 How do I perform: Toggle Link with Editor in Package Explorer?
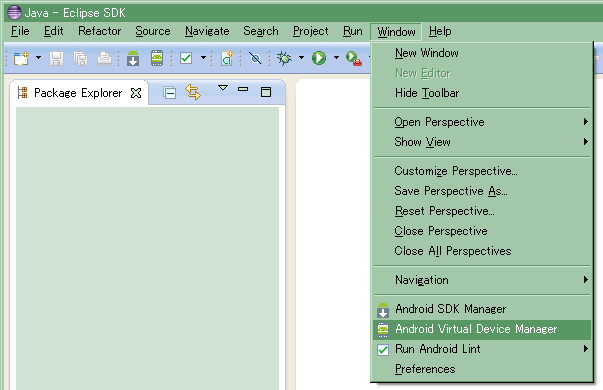point(193,92)
